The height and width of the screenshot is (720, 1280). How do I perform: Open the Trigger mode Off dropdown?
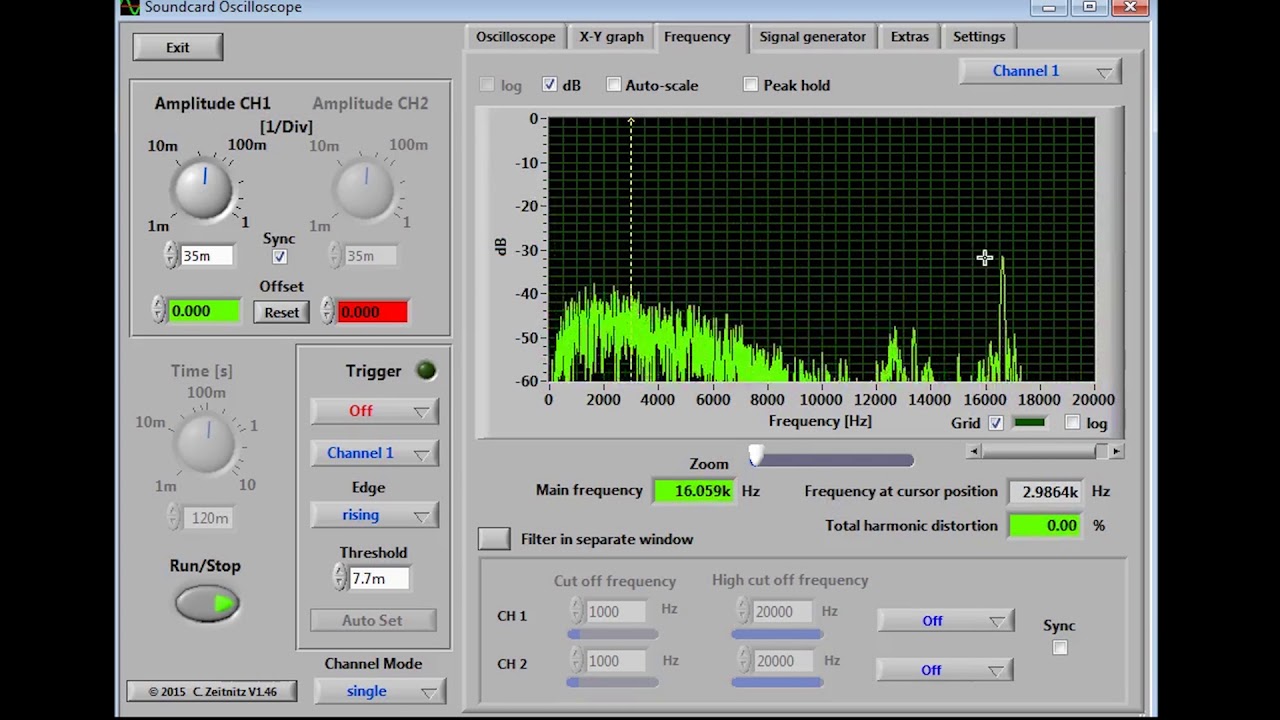[373, 411]
